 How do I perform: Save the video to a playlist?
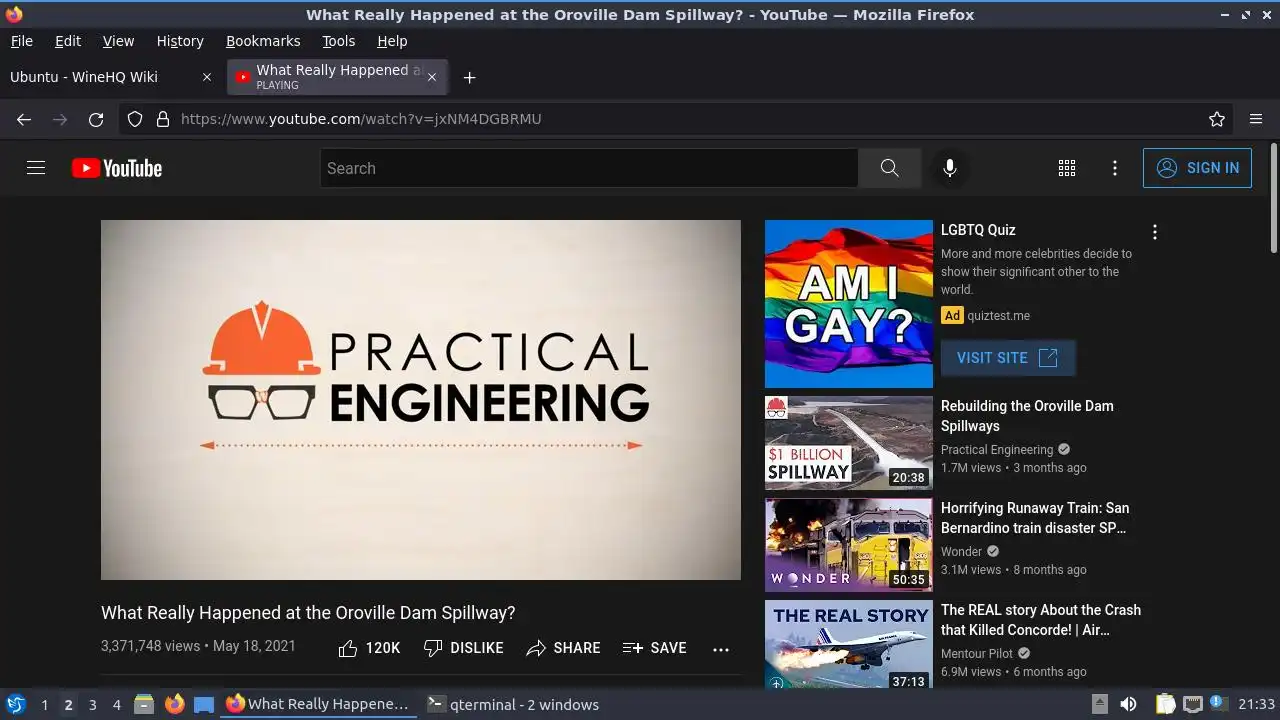pos(654,648)
